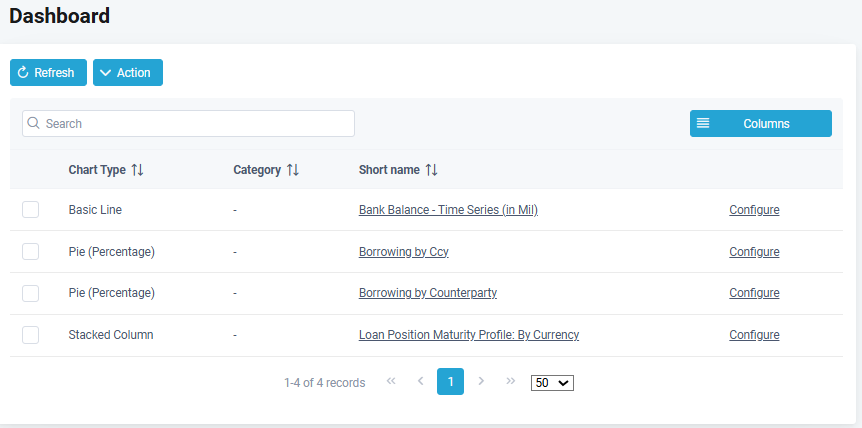This screenshot has height=428, width=862.
Task: Check the Basic Line row checkbox
Action: [x=31, y=210]
